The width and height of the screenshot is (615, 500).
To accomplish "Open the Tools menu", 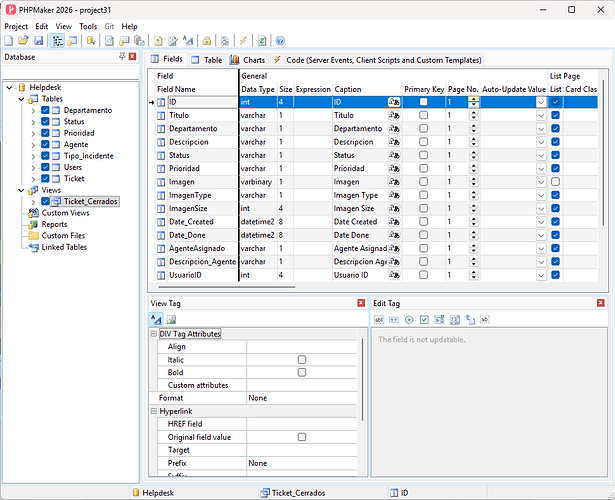I will pyautogui.click(x=88, y=26).
